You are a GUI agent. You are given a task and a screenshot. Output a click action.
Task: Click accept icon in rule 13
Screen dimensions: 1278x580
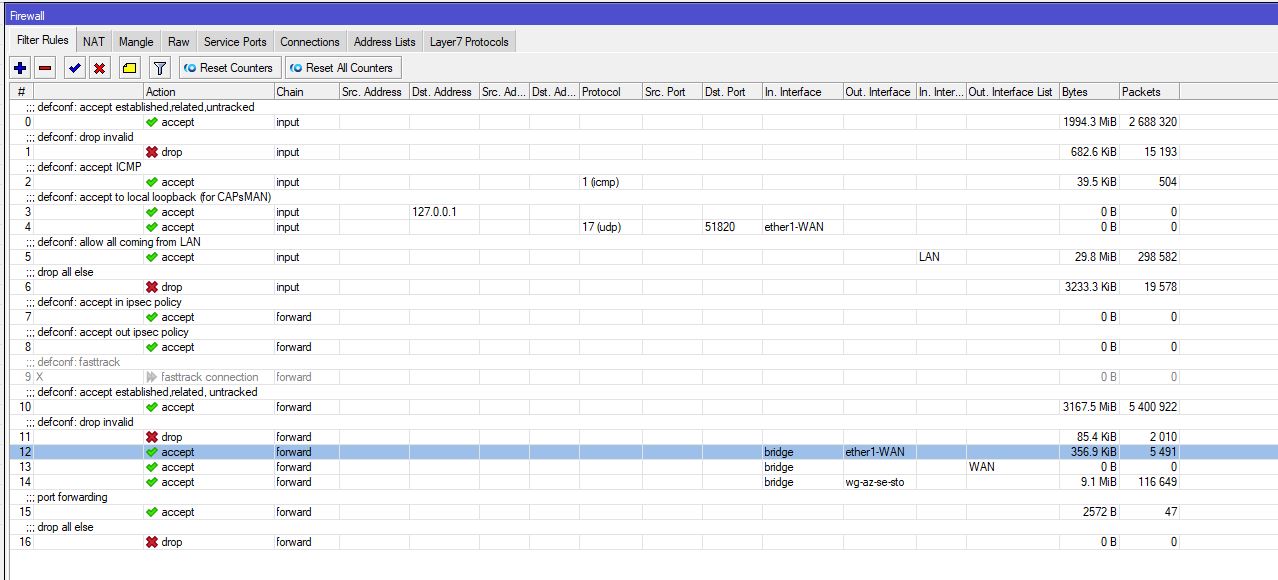(x=152, y=467)
